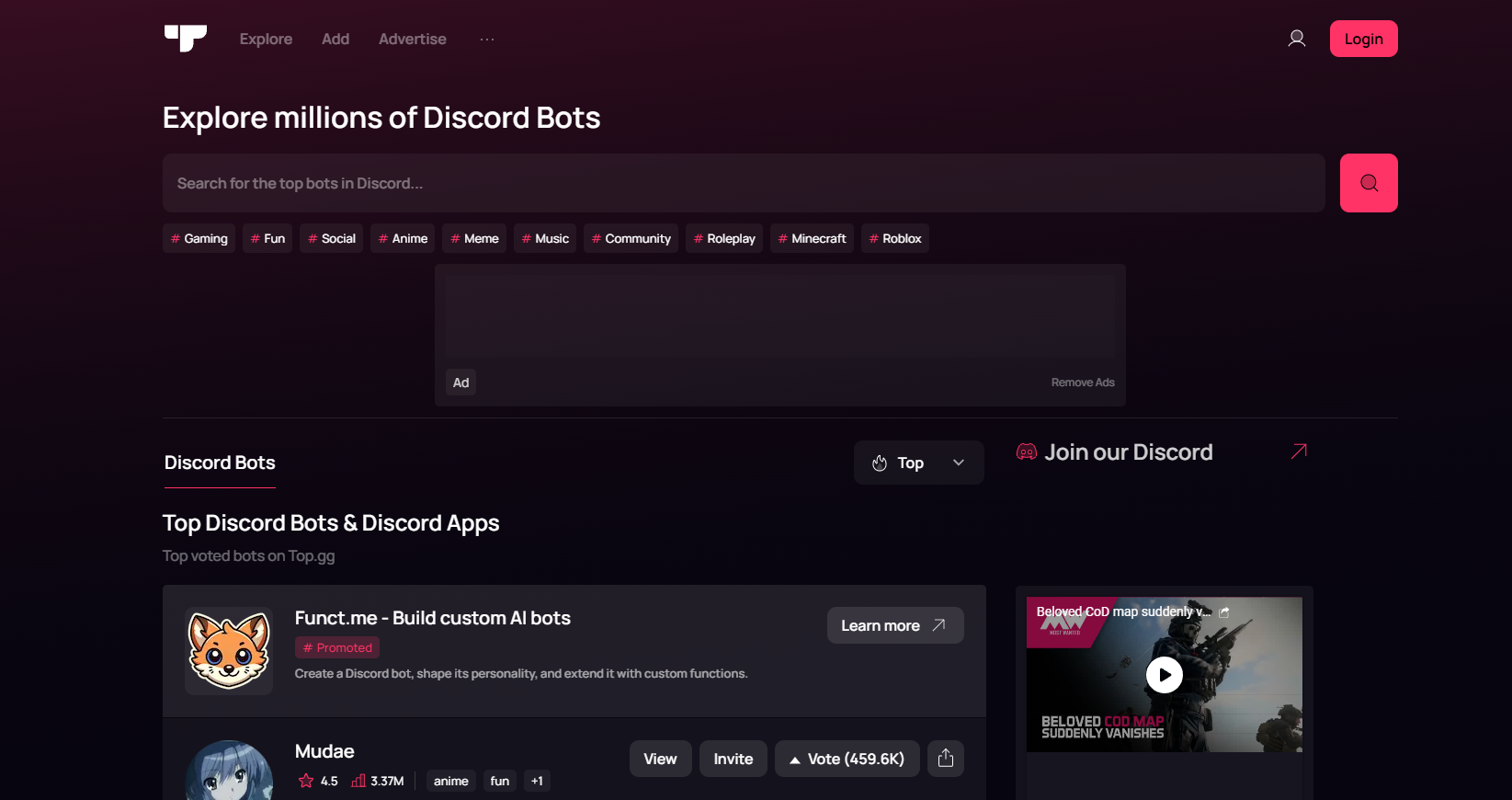Click the Funct.me - Build custom AI bots title

tap(433, 618)
